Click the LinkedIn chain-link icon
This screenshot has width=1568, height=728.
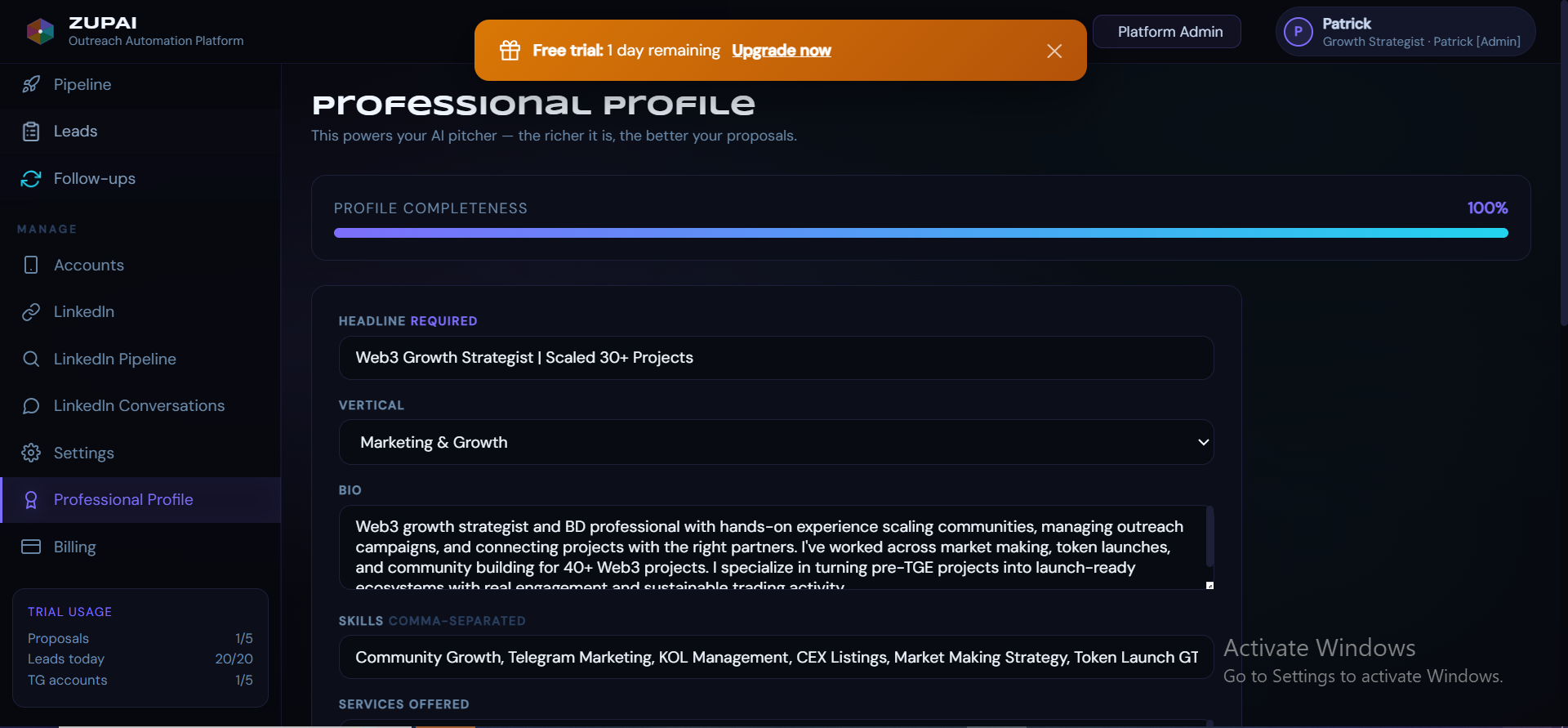[x=31, y=312]
